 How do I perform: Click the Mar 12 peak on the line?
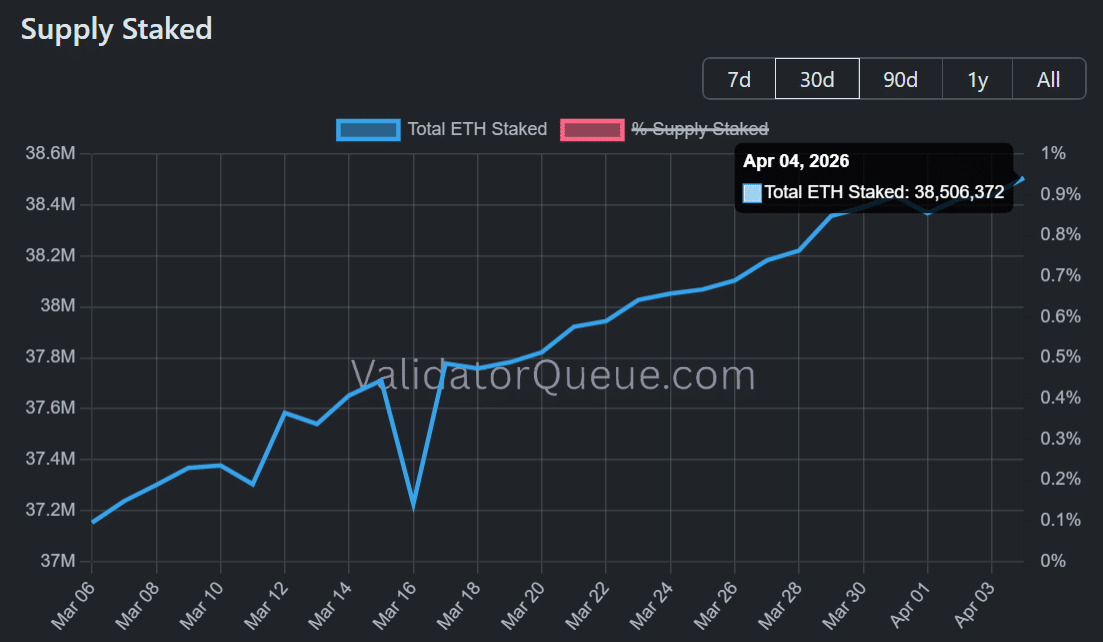[x=285, y=412]
